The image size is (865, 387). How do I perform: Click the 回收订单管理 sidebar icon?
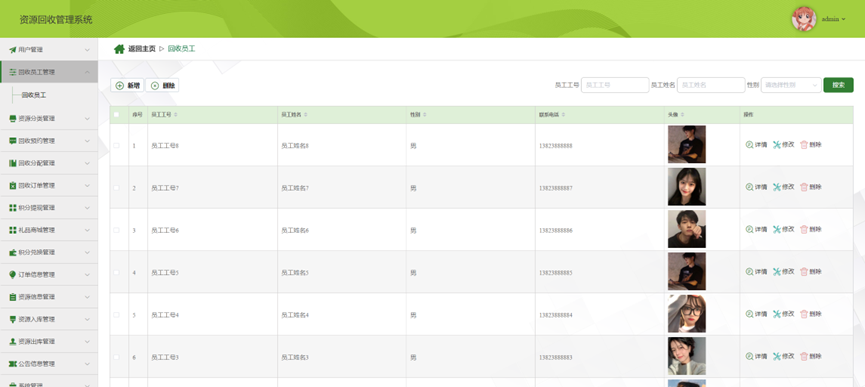click(13, 185)
